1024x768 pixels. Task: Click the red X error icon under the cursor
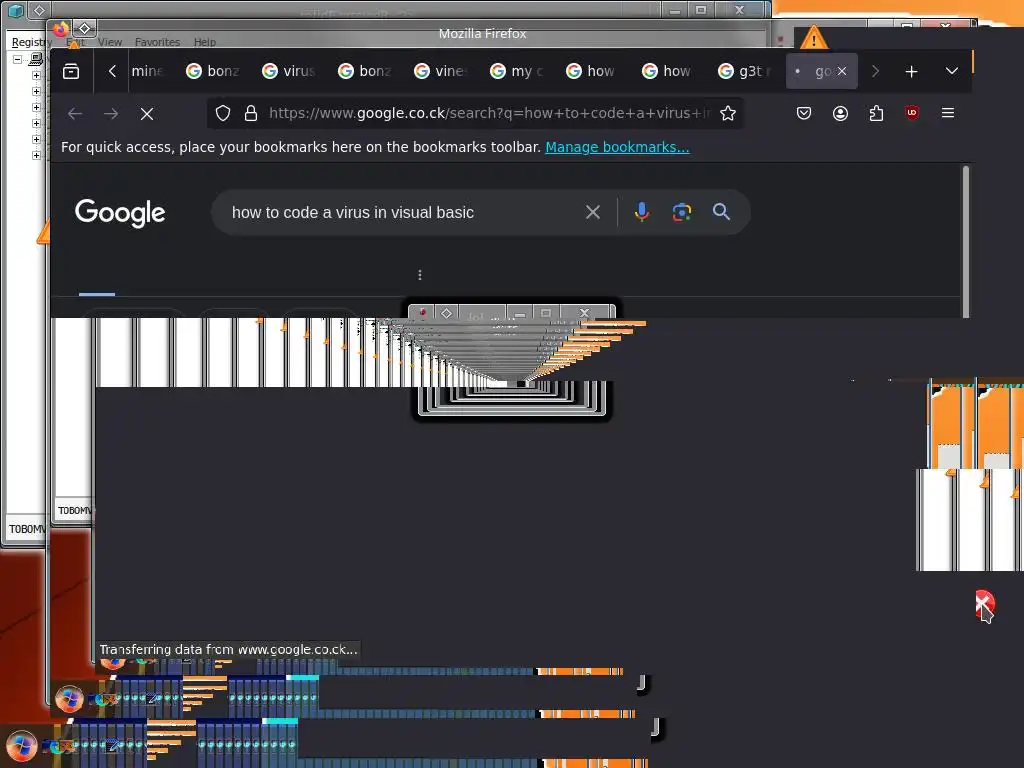tap(985, 603)
